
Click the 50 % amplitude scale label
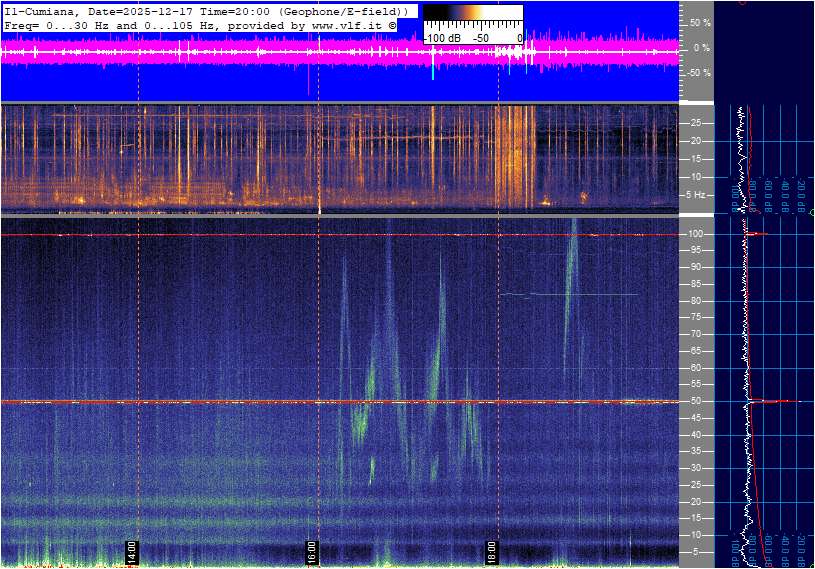coord(700,23)
